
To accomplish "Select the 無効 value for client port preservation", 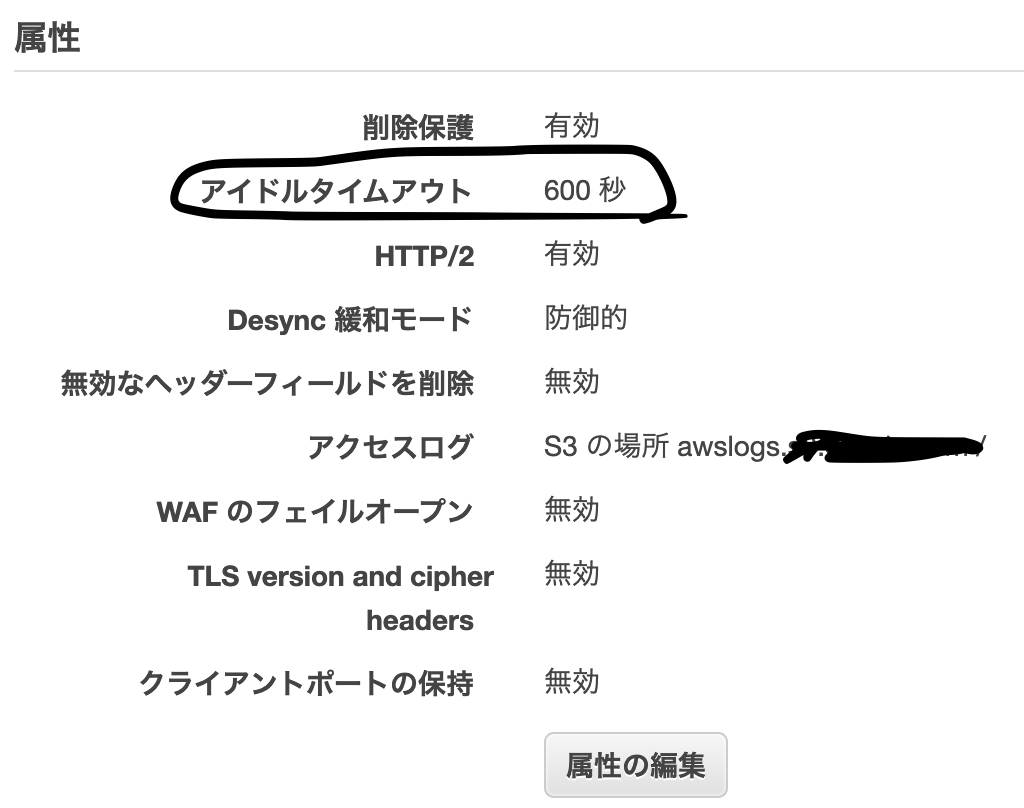I will 571,681.
